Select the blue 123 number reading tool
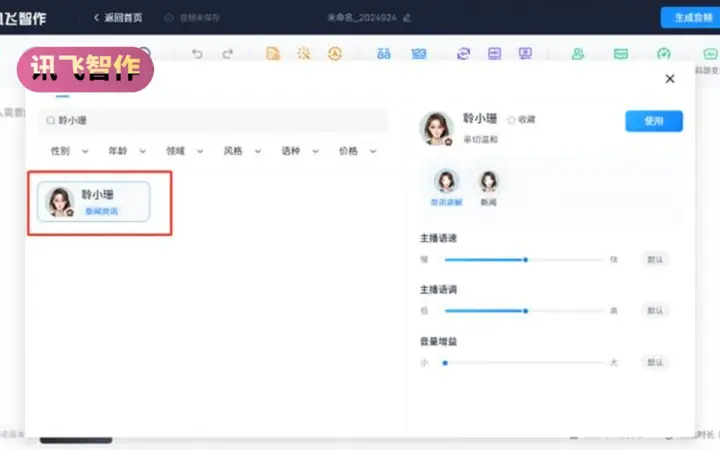Image resolution: width=720 pixels, height=450 pixels. [x=418, y=54]
